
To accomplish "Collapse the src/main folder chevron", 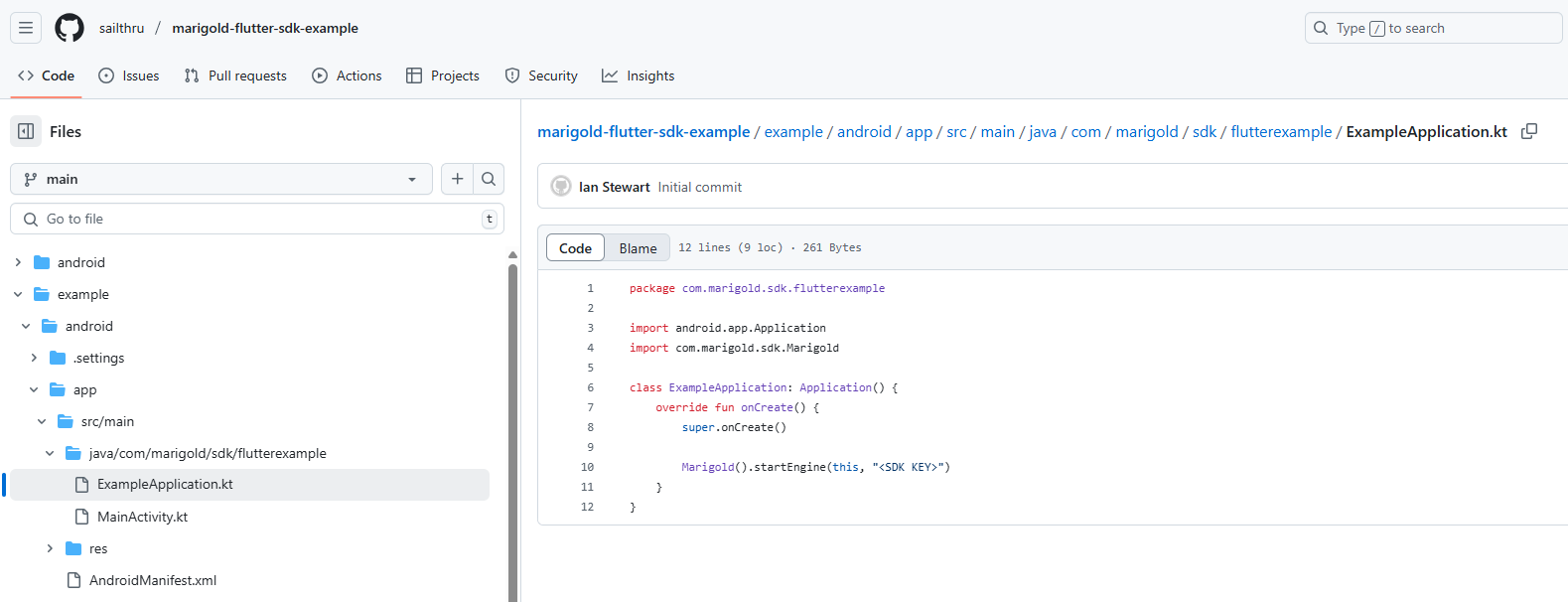I will coord(42,421).
